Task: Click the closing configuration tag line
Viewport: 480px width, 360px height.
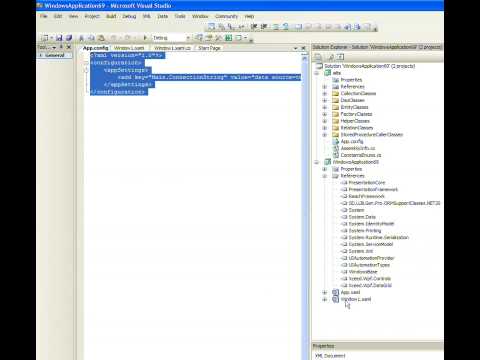Action: [x=118, y=92]
